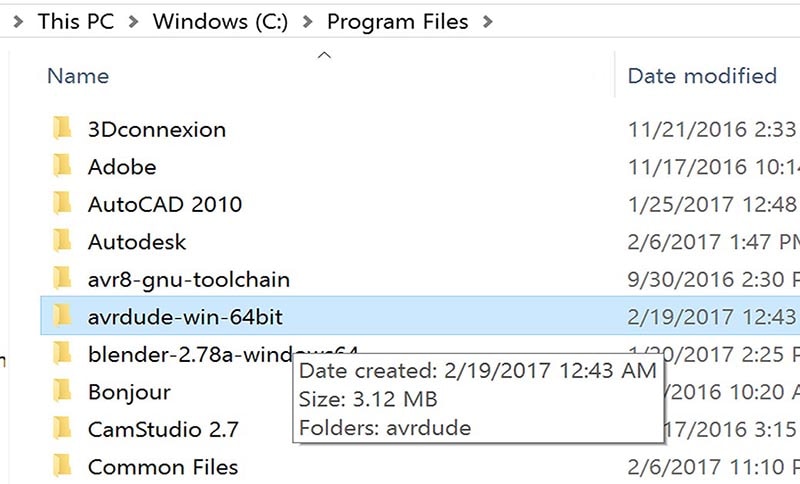The height and width of the screenshot is (484, 800).
Task: Select the Bonjour folder icon
Action: (62, 391)
